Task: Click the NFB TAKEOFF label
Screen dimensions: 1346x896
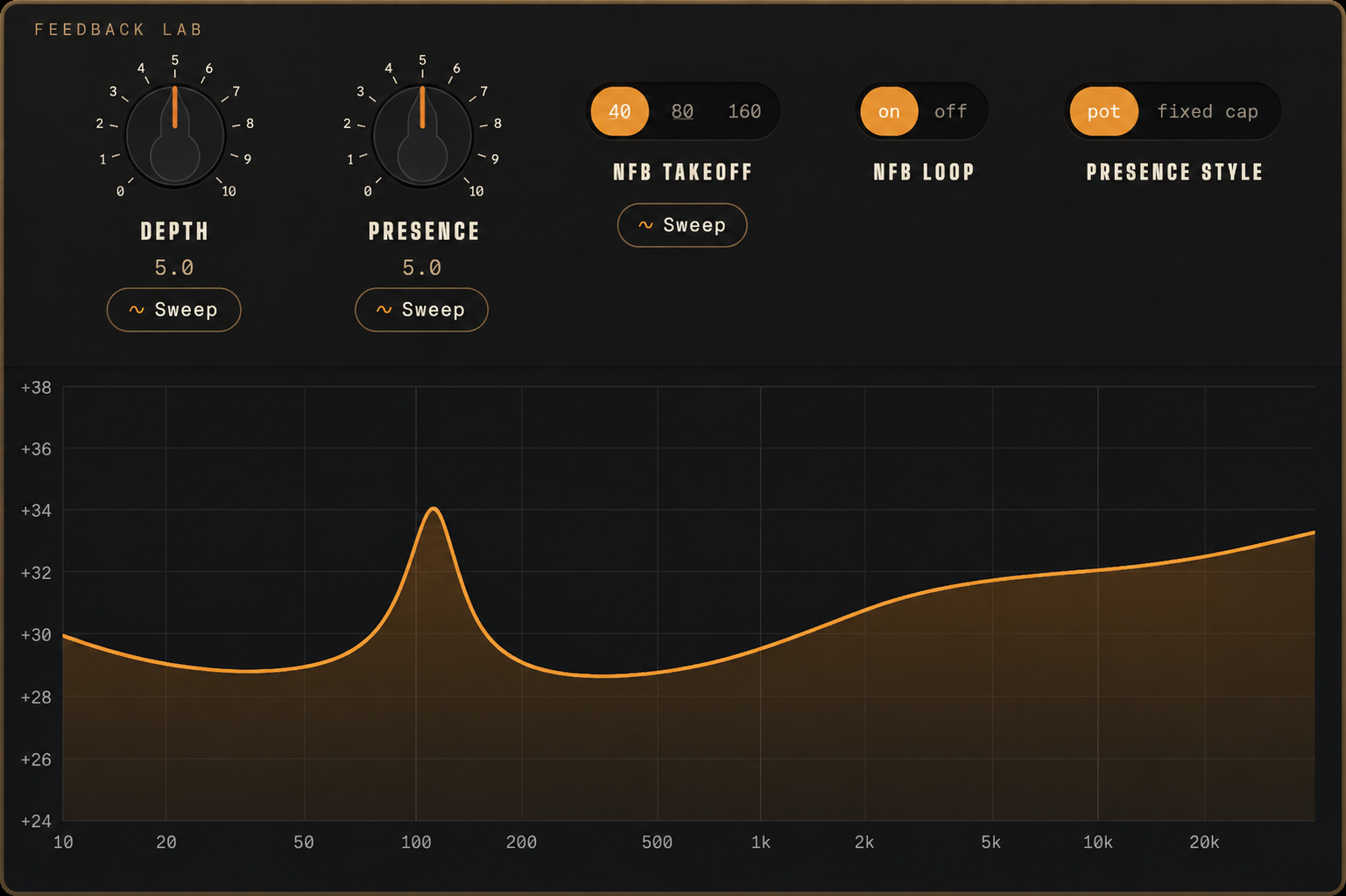Action: (x=682, y=173)
